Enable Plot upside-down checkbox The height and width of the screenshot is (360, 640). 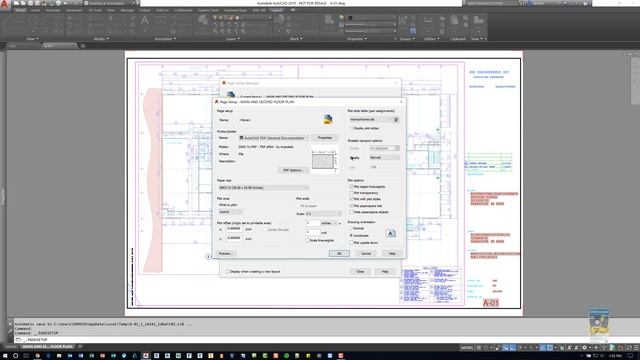click(351, 242)
